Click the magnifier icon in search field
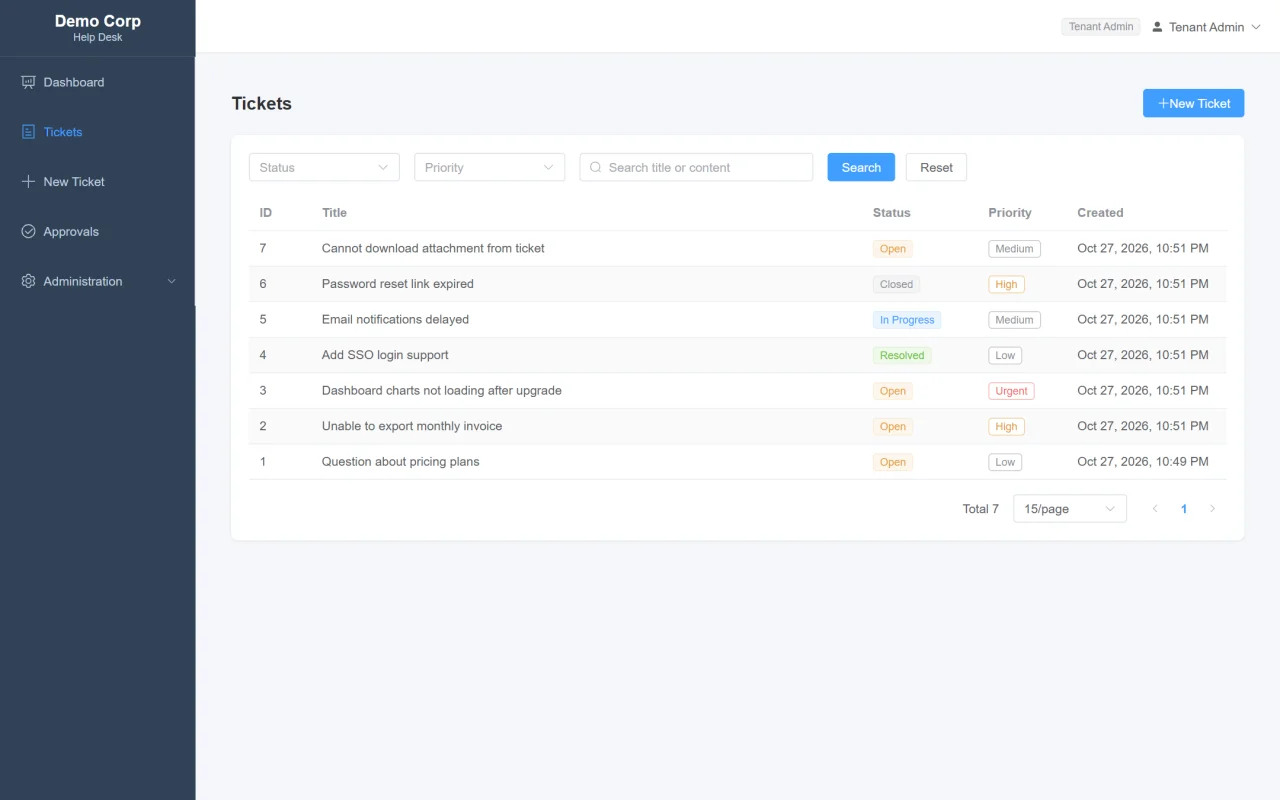Image resolution: width=1280 pixels, height=800 pixels. [596, 168]
